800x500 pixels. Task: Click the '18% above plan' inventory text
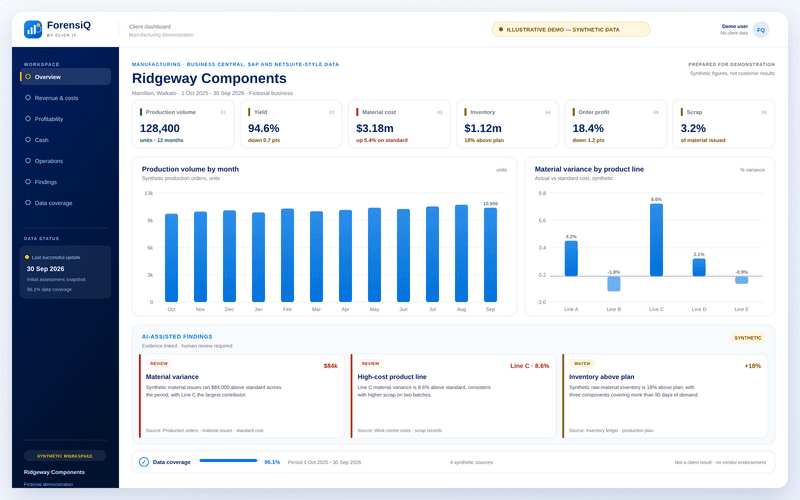[x=484, y=140]
